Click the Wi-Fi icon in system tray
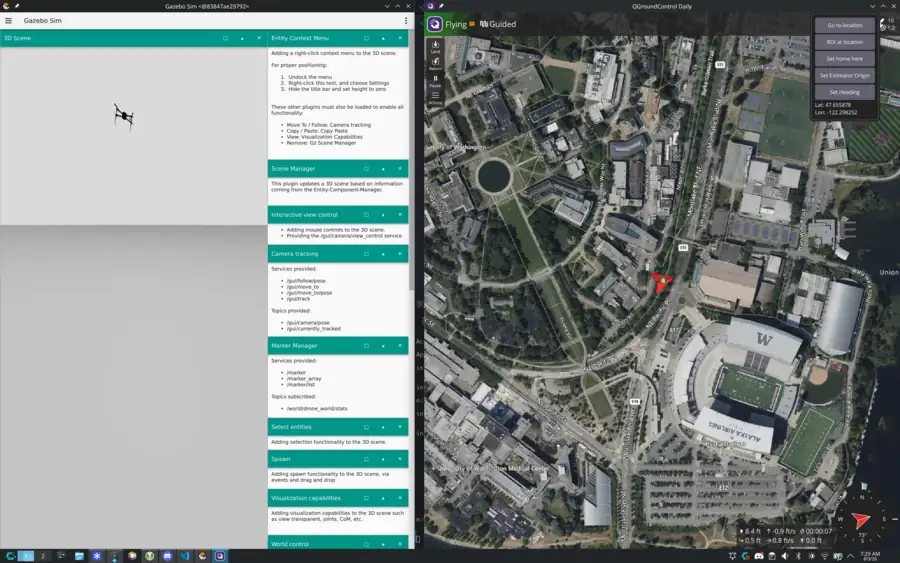 pos(824,556)
